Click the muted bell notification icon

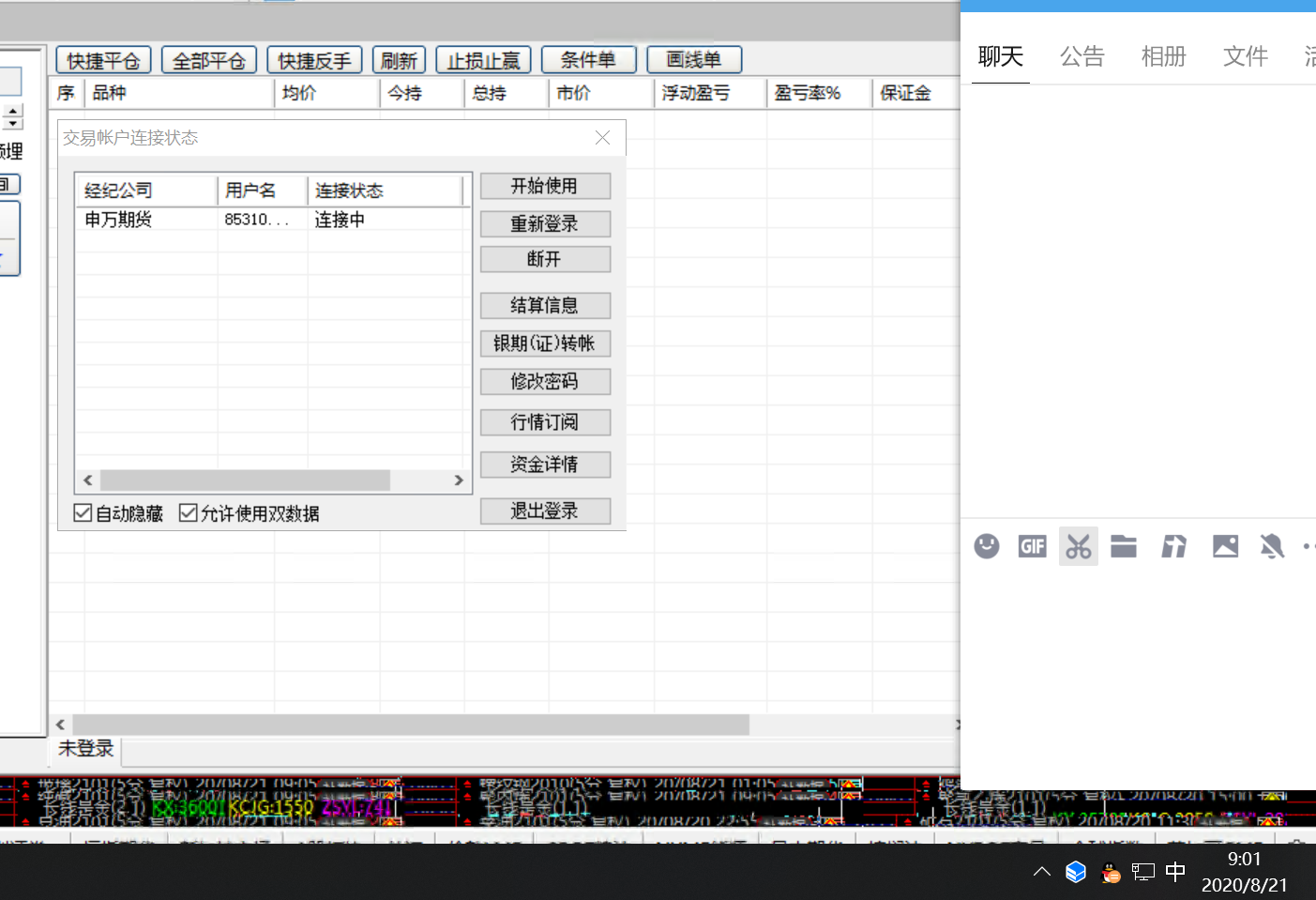pos(1272,546)
